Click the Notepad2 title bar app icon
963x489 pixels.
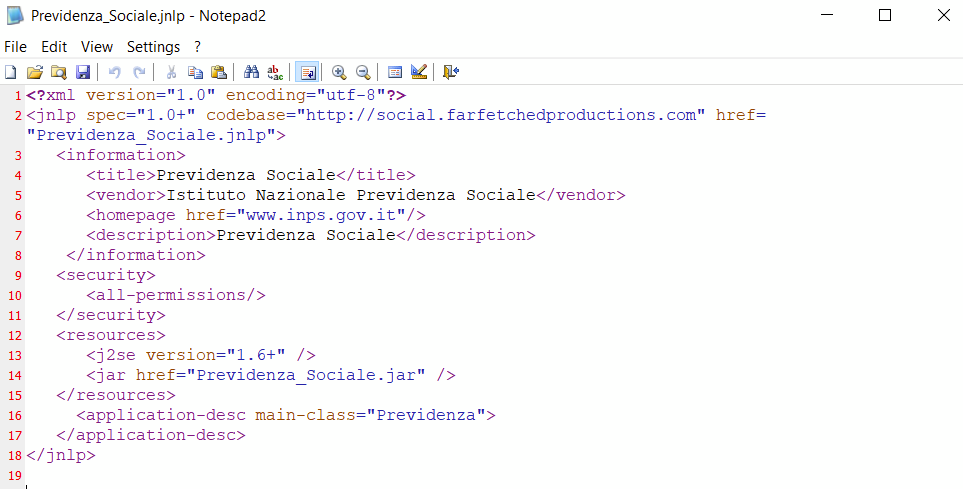tap(15, 15)
